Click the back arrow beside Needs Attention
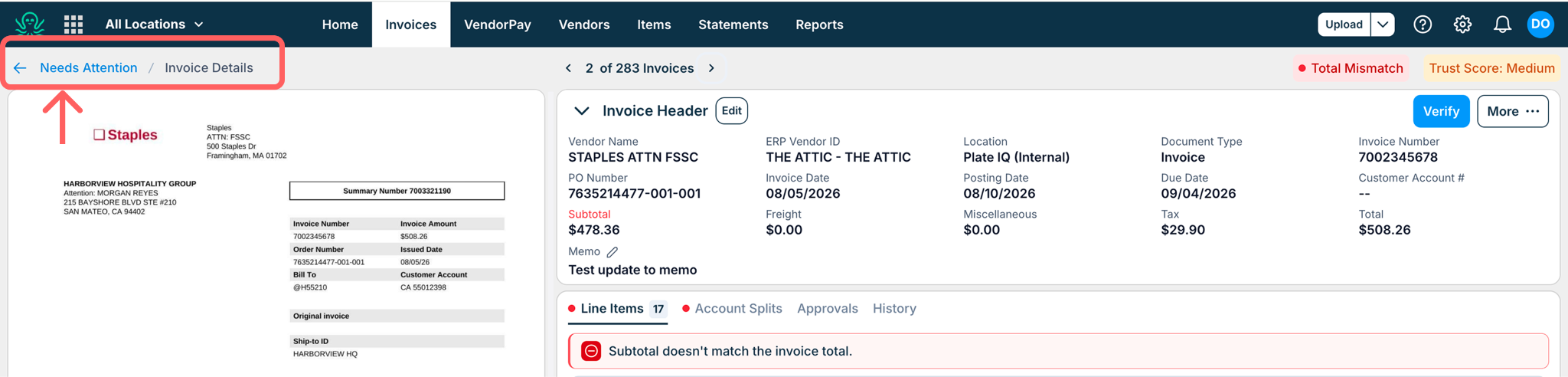 point(20,68)
